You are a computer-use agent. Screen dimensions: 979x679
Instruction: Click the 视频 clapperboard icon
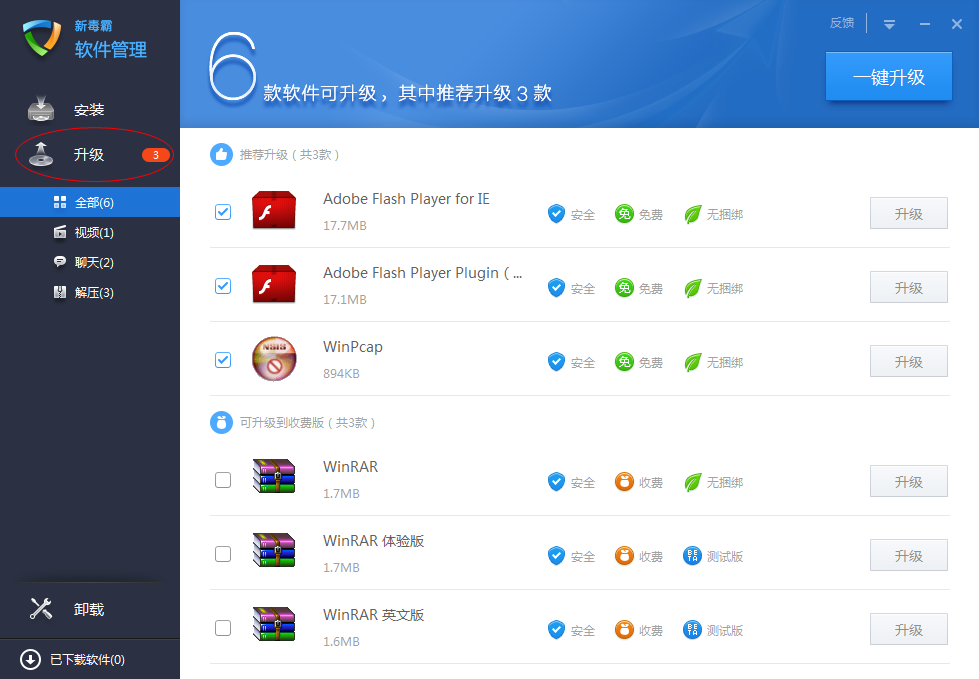60,232
